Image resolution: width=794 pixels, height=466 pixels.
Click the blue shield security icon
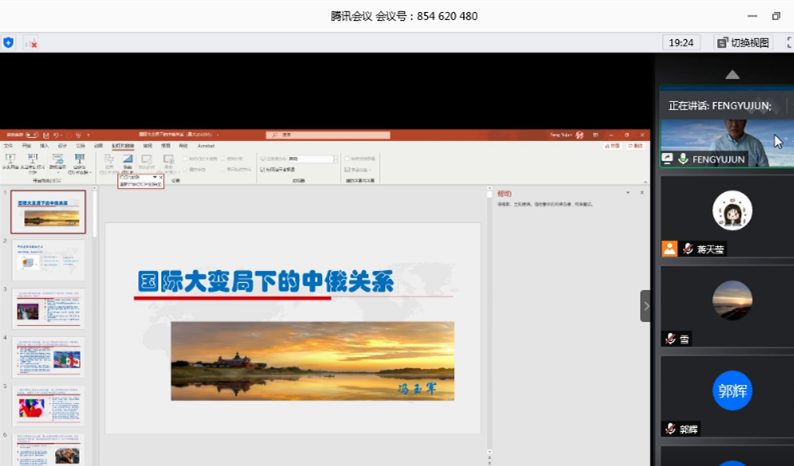pos(8,43)
